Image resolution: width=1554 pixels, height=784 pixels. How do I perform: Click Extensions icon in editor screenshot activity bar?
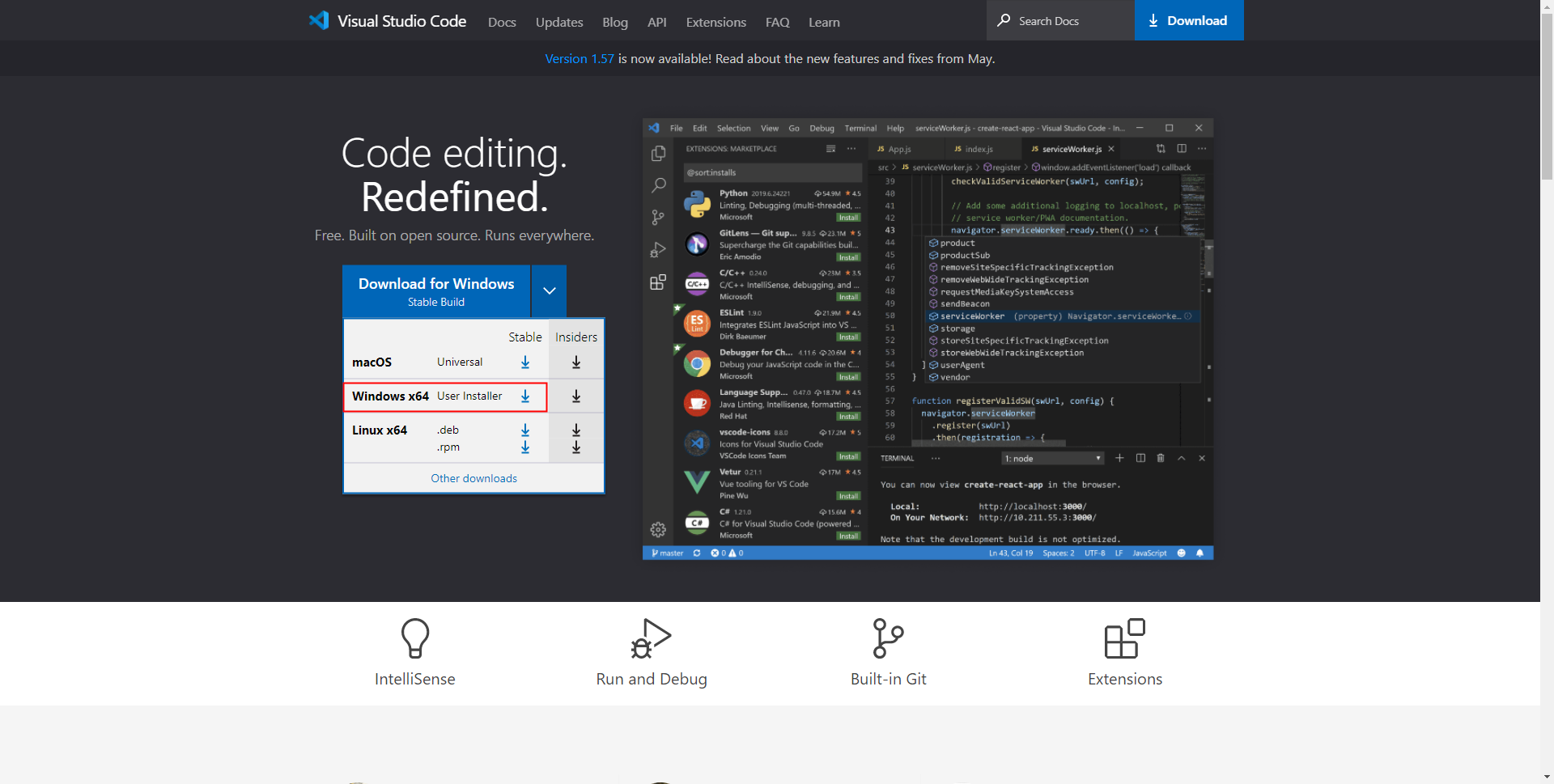658,282
